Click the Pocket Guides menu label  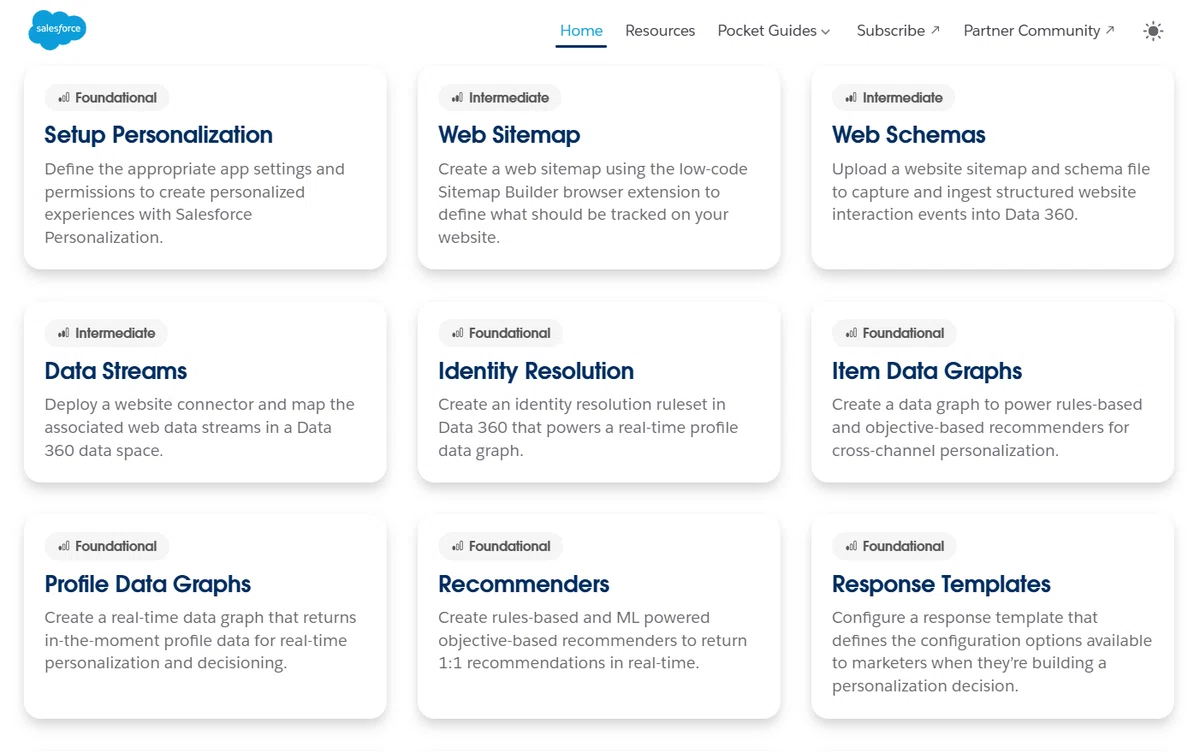(x=767, y=31)
